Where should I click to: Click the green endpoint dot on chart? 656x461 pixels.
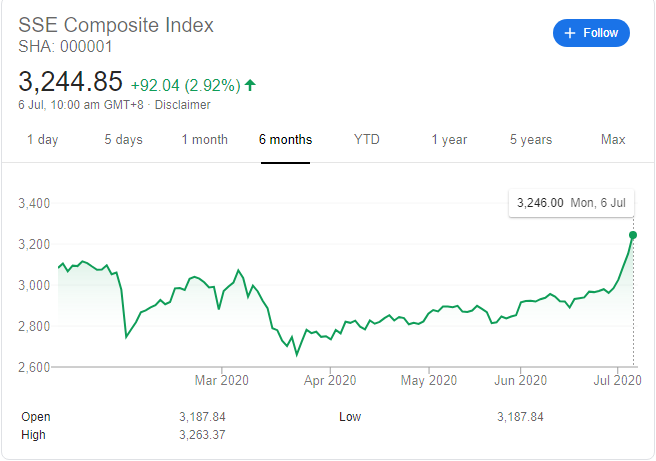click(633, 235)
